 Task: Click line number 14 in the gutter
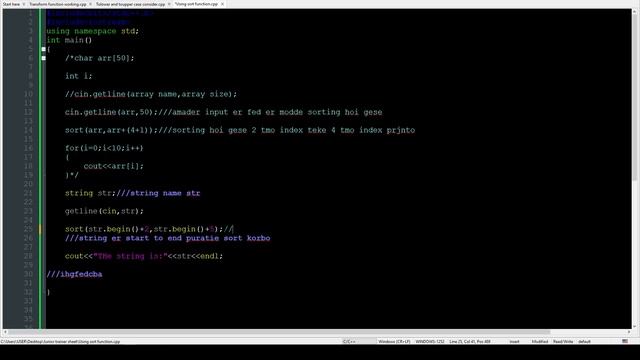[x=28, y=130]
